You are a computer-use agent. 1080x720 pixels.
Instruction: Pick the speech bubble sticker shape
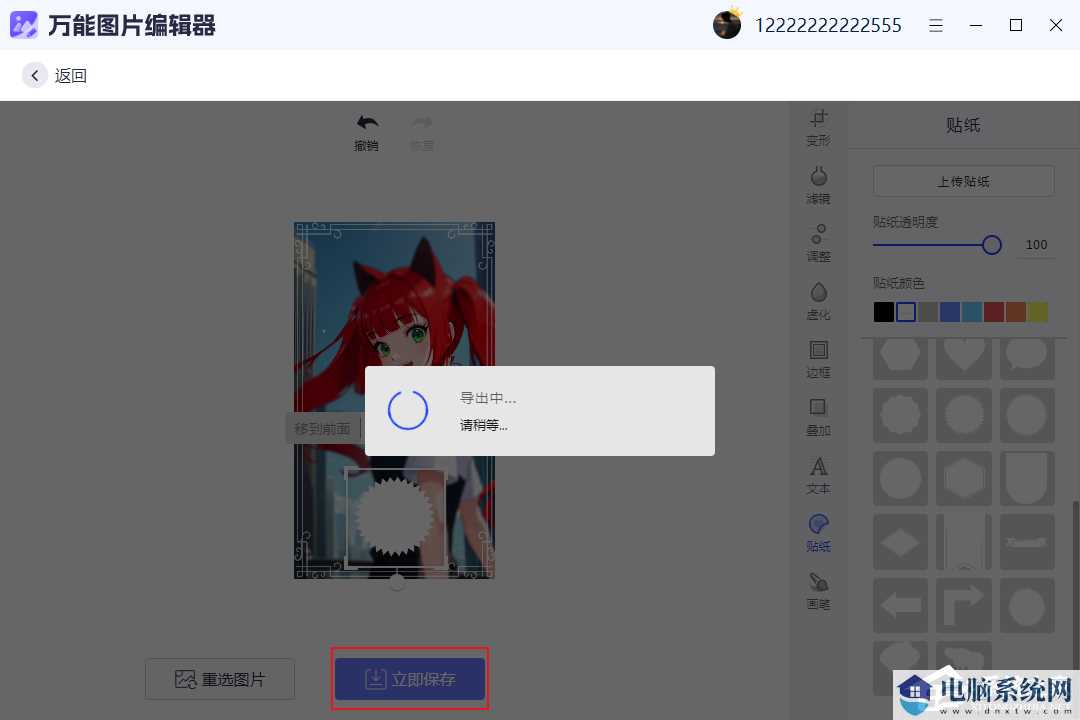[1027, 357]
